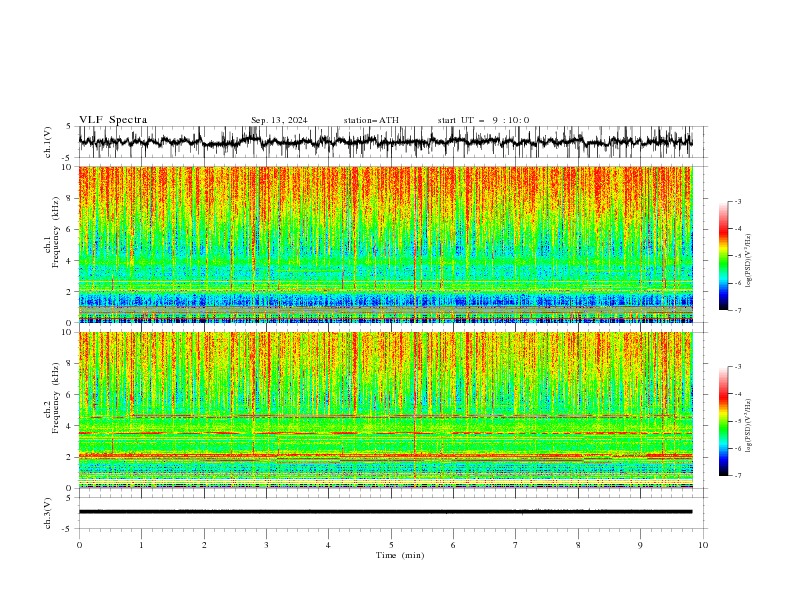Click the "Time (min)" axis label
Image resolution: width=792 pixels, height=612 pixels.
tap(400, 555)
